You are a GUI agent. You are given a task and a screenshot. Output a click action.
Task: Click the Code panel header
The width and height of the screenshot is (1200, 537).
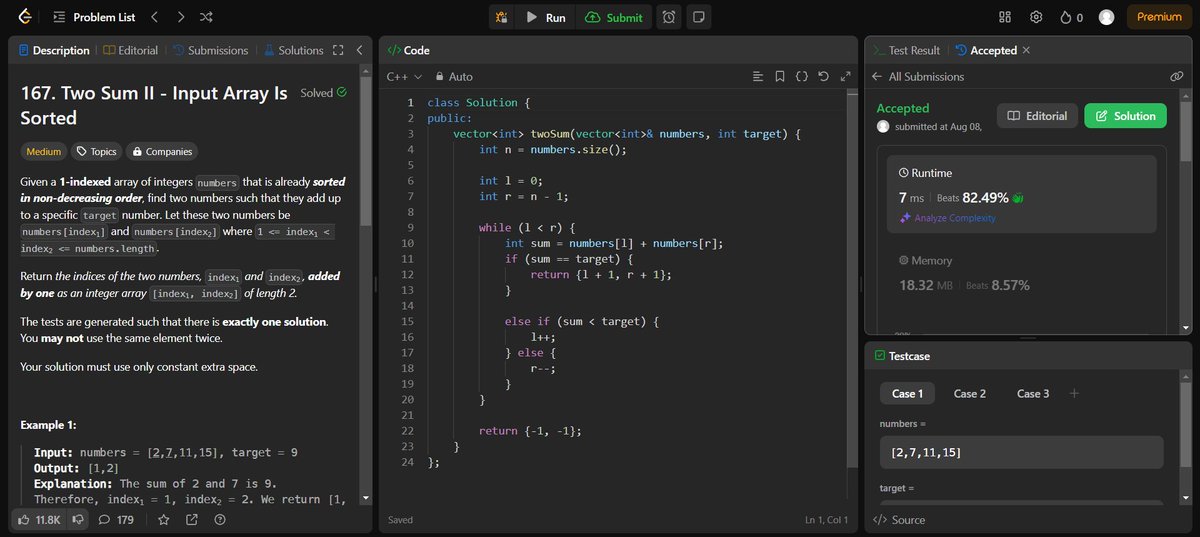pyautogui.click(x=408, y=50)
